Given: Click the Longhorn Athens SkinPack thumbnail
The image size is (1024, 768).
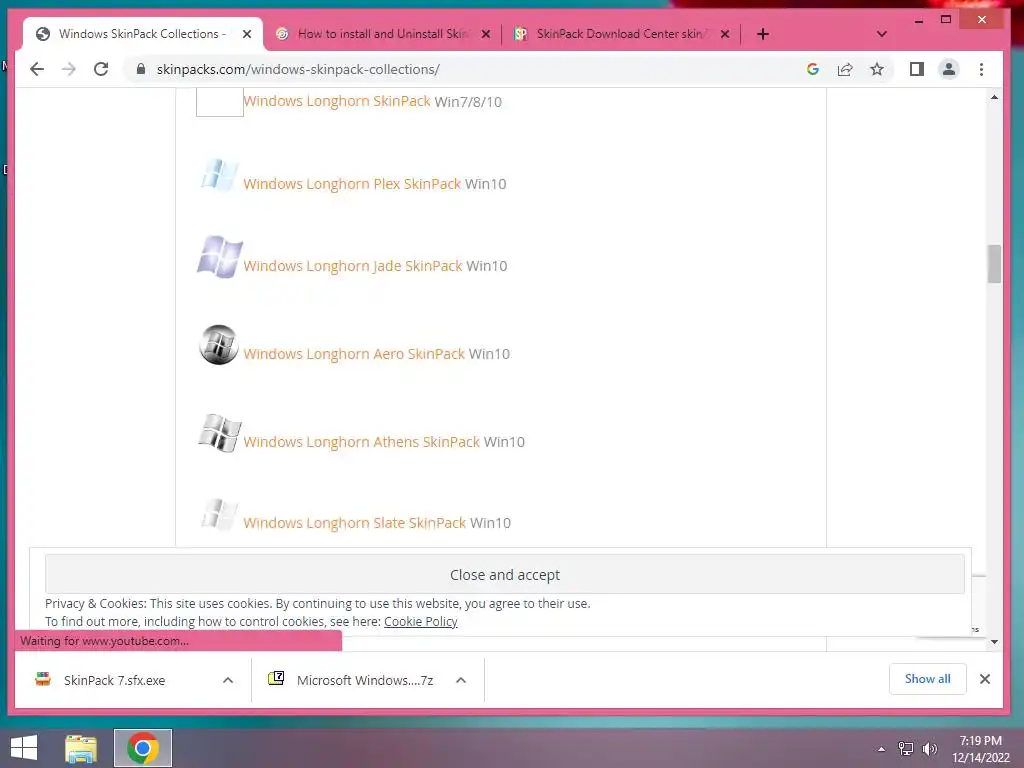Looking at the screenshot, I should click(x=220, y=432).
